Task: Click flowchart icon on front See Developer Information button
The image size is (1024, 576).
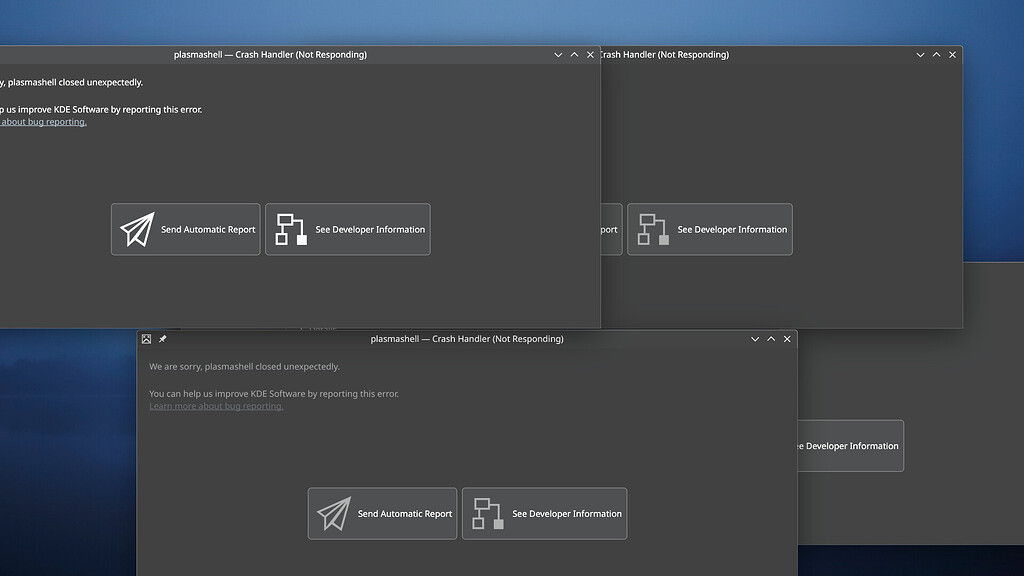Action: click(487, 513)
